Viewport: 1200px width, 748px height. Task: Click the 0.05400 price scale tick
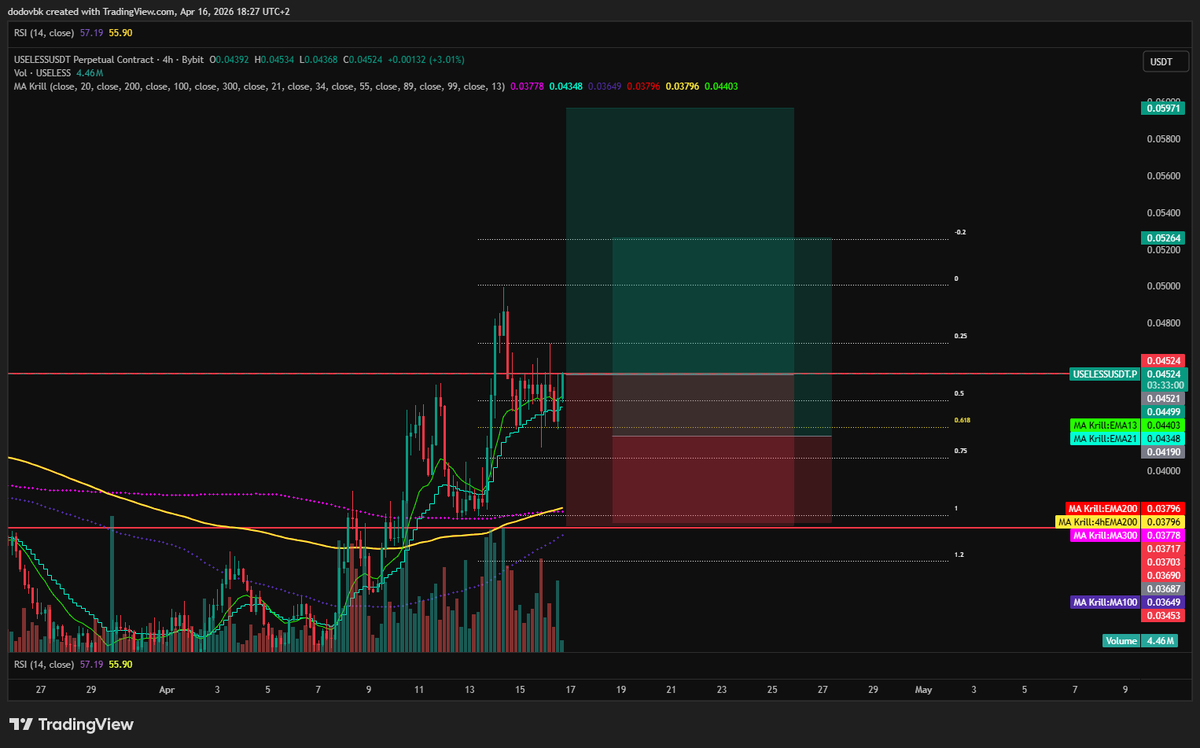[1164, 213]
